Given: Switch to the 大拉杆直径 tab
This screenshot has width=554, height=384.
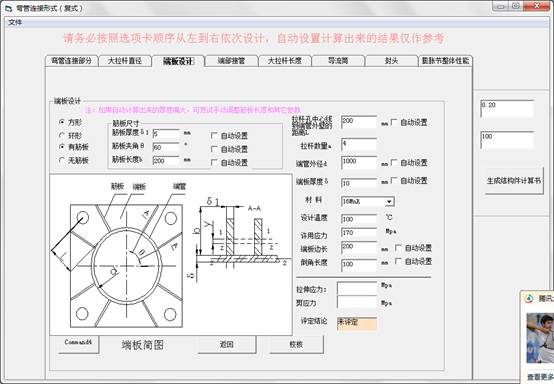Looking at the screenshot, I should [x=125, y=61].
